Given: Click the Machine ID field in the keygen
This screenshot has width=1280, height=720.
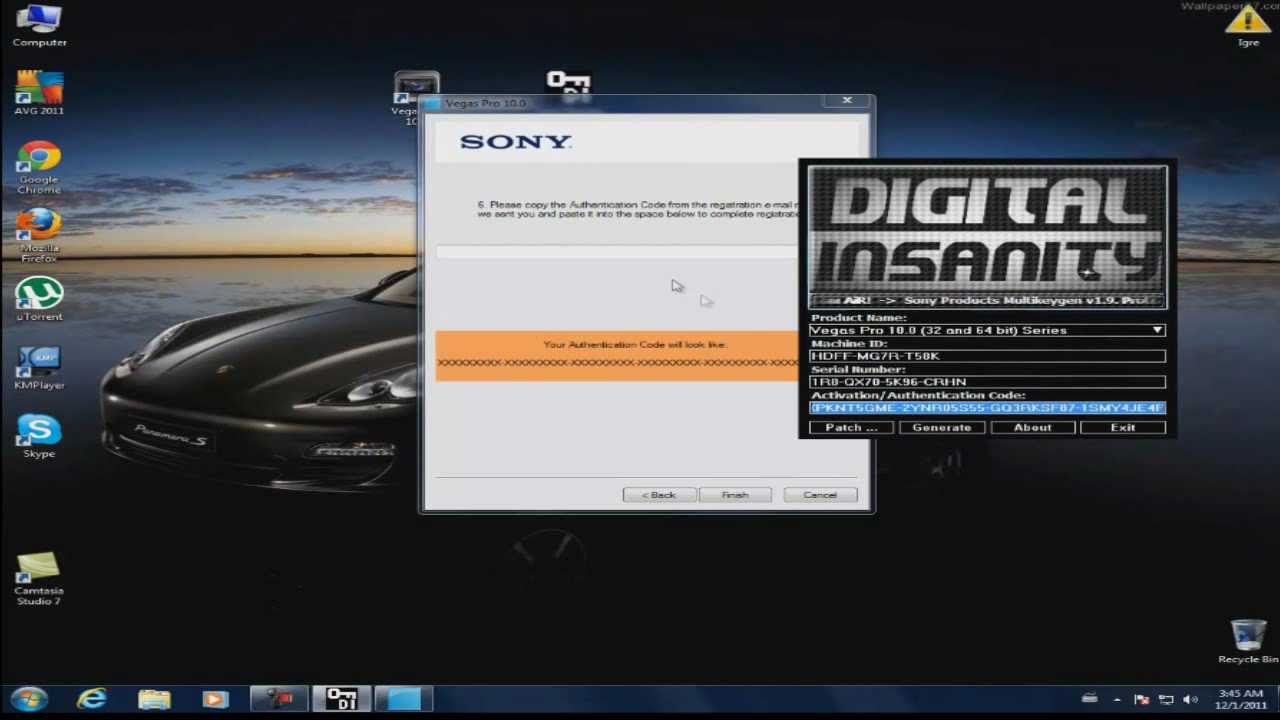Looking at the screenshot, I should click(x=987, y=356).
